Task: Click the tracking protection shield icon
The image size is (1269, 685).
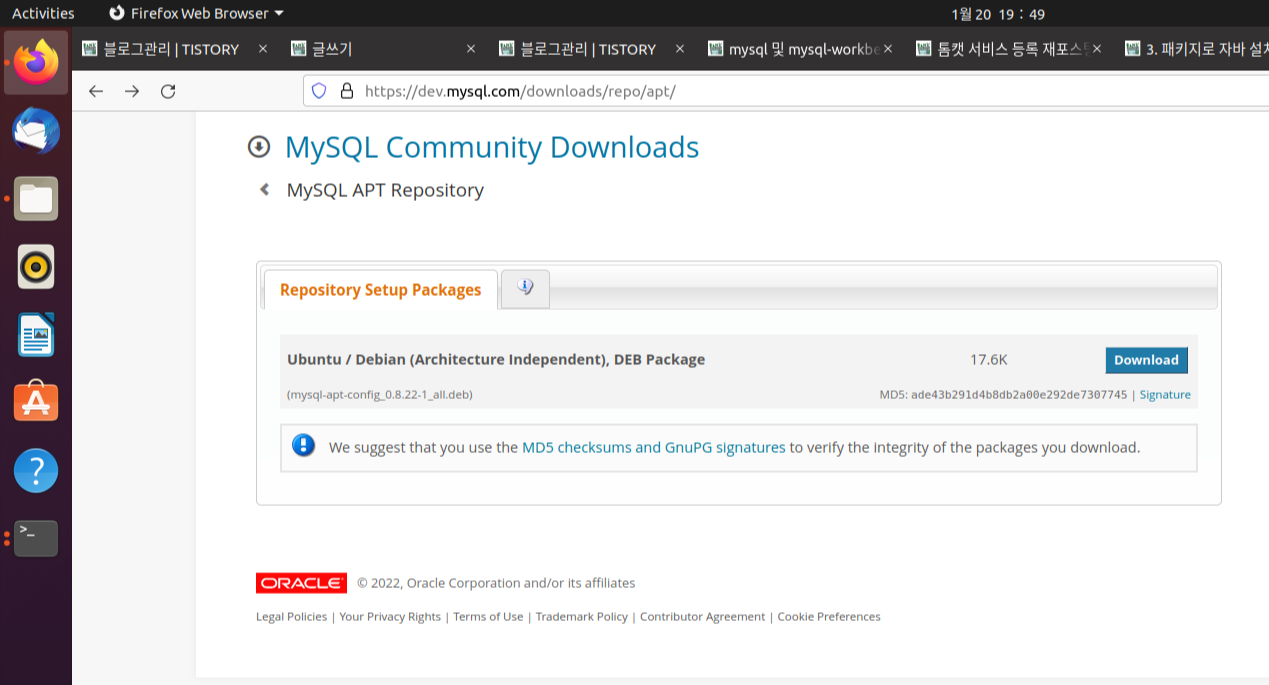Action: tap(319, 91)
